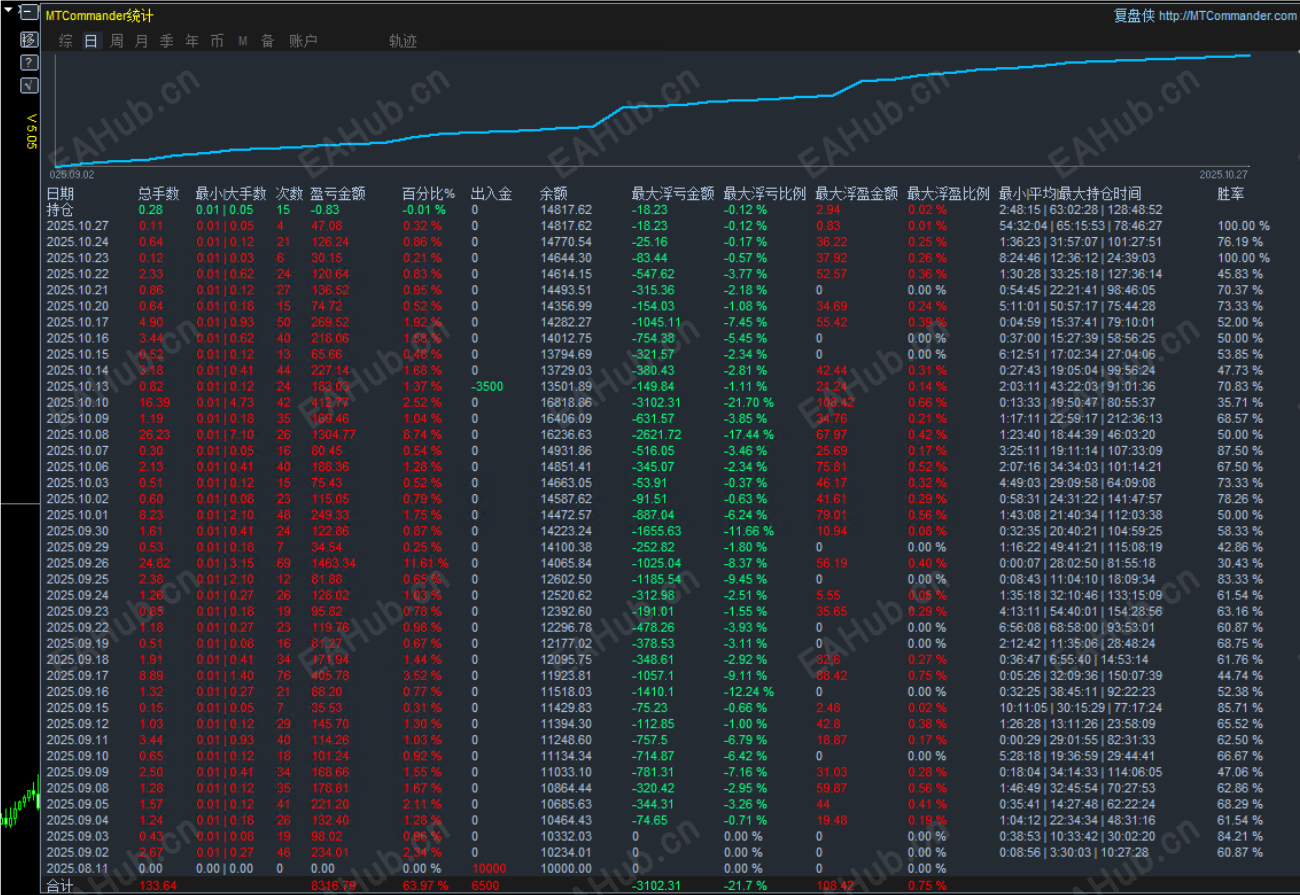
Task: Click the 总手数 column header
Action: click(158, 194)
